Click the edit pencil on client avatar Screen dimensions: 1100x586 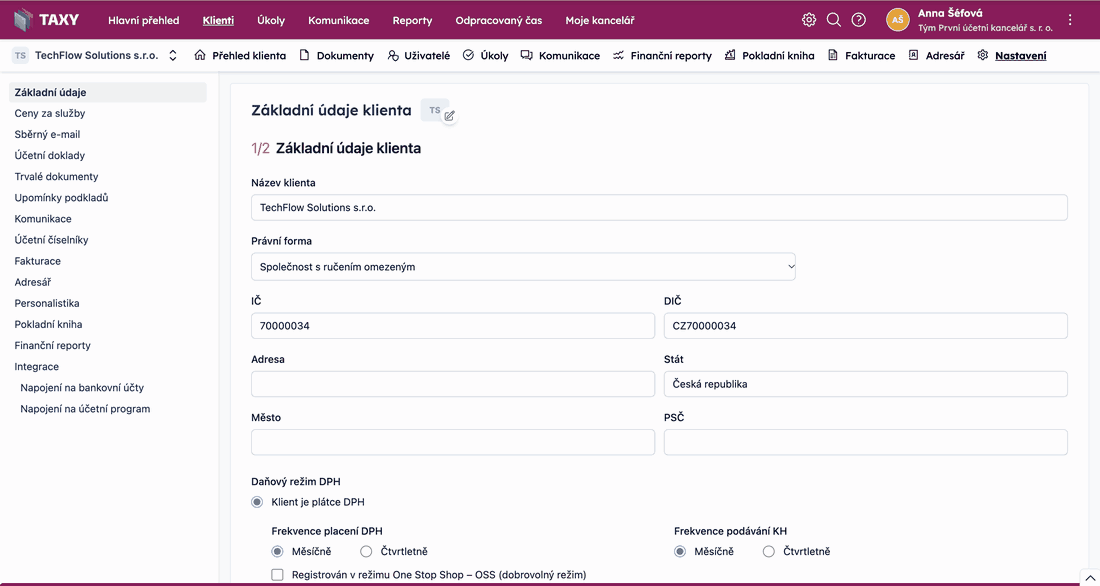[x=450, y=116]
